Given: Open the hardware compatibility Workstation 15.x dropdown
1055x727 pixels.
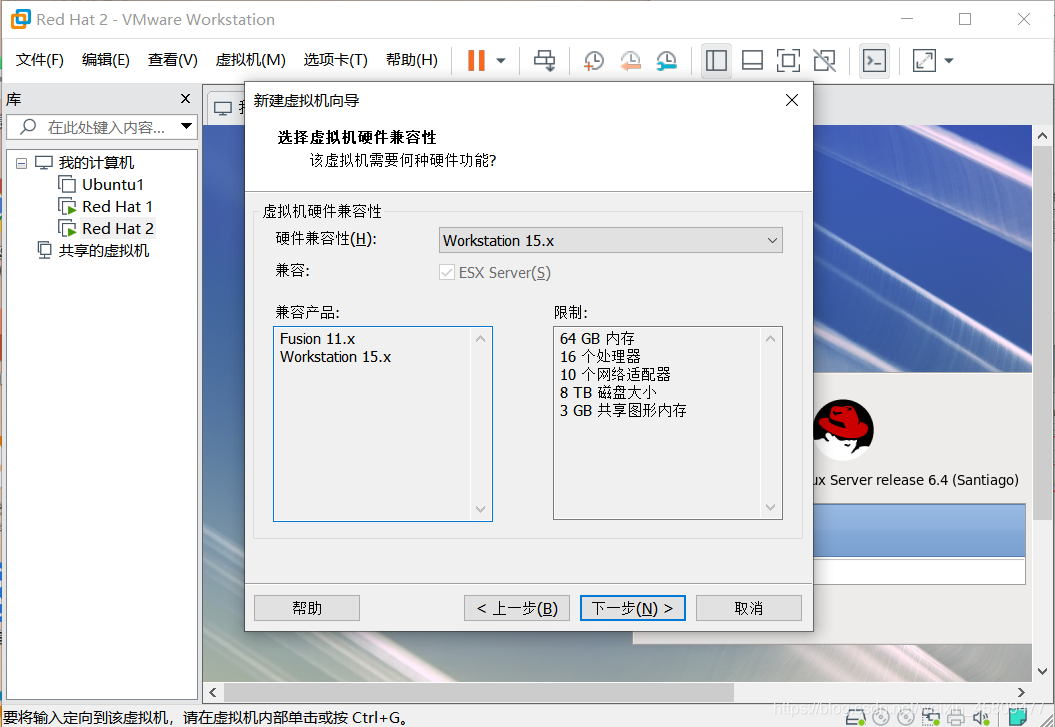Looking at the screenshot, I should tap(610, 240).
